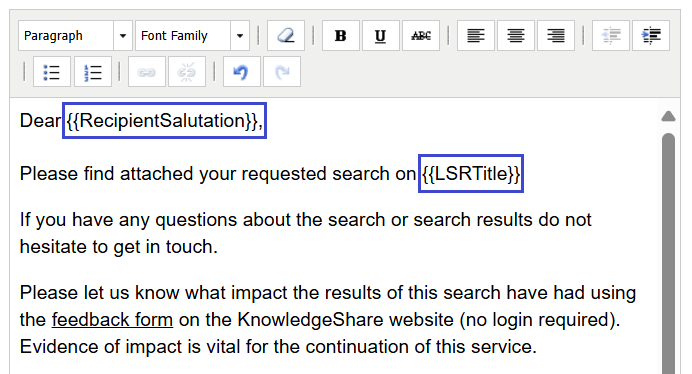This screenshot has height=374, width=692.
Task: Decrease indent (outdent) button
Action: pyautogui.click(x=611, y=35)
